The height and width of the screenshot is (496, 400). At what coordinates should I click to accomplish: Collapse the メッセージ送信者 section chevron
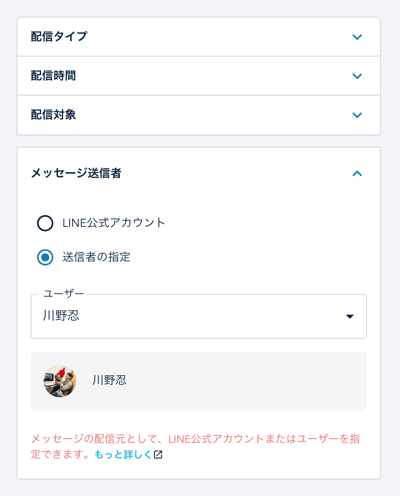pos(357,173)
